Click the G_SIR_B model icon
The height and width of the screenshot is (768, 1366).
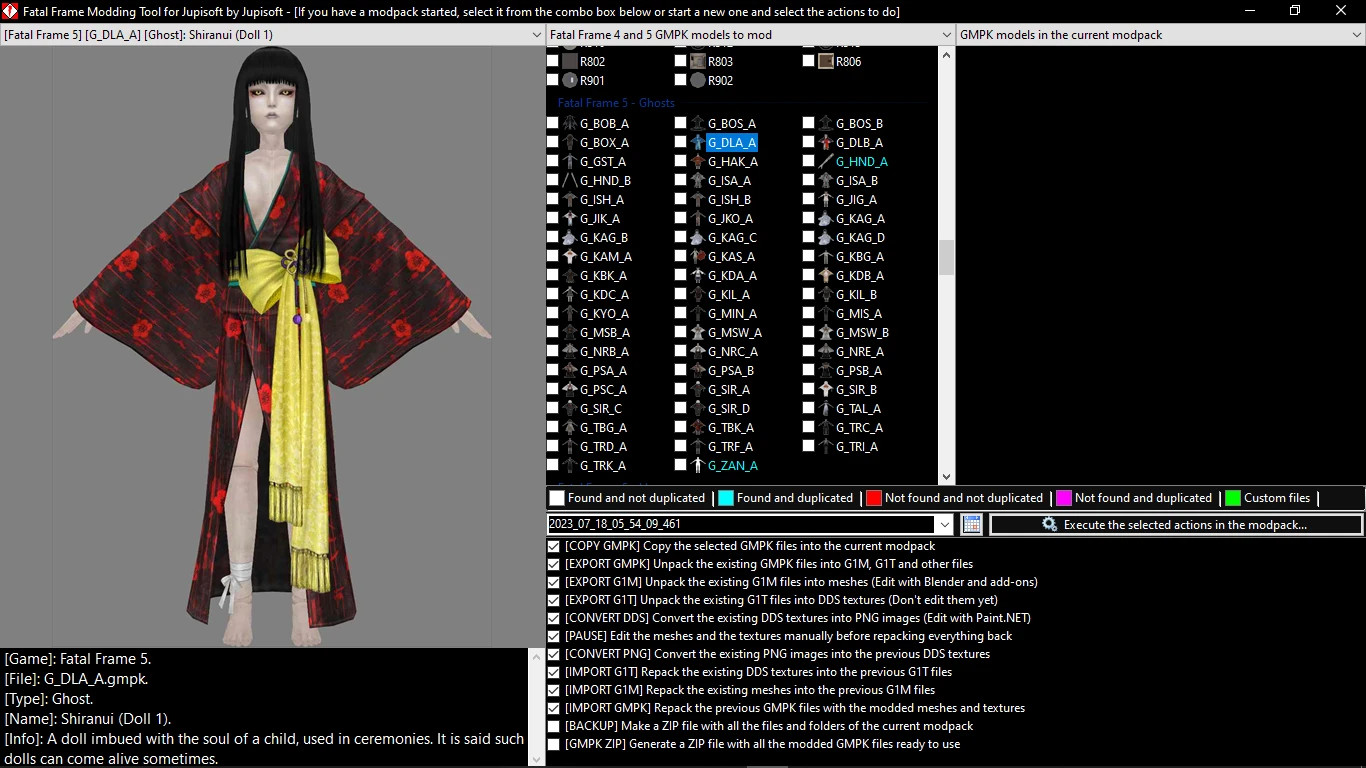click(x=825, y=390)
